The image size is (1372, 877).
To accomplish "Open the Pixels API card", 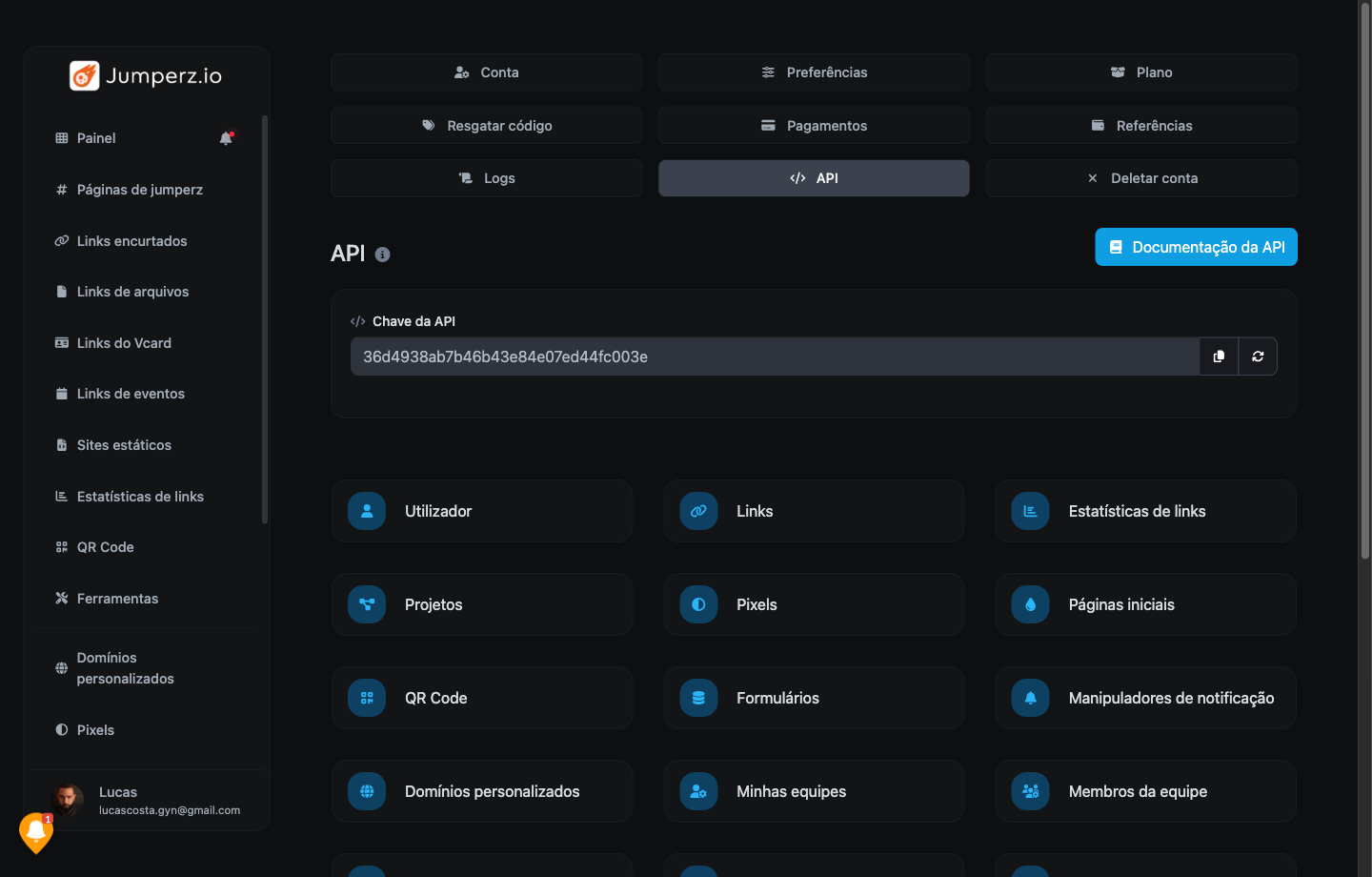I will [814, 604].
